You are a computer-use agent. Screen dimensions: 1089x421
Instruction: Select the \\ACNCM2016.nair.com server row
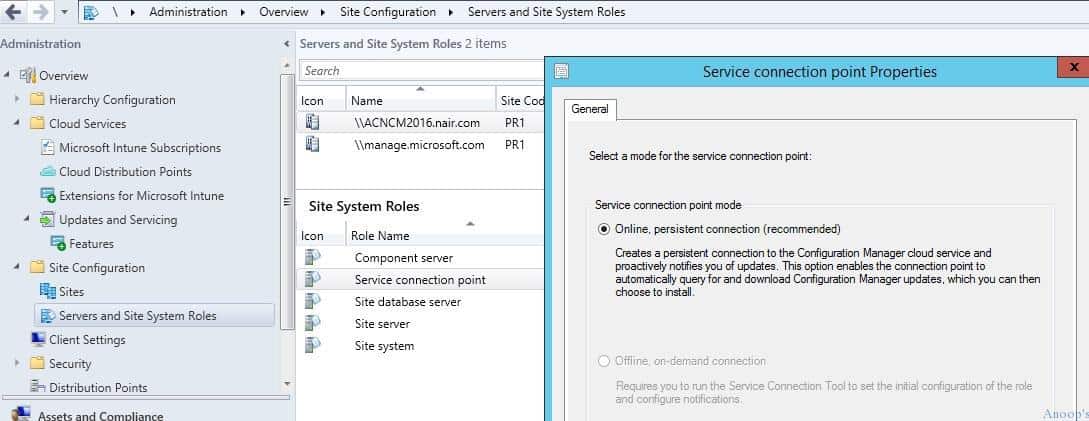tap(419, 123)
